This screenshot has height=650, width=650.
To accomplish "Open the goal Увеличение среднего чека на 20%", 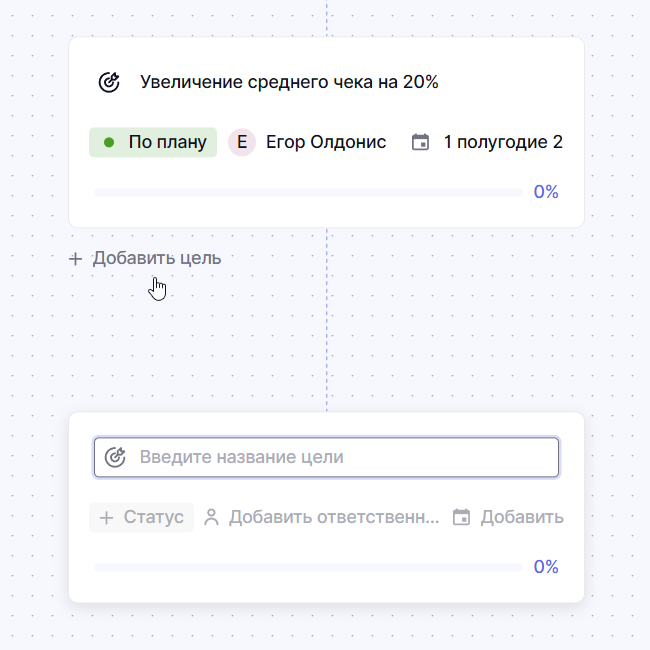I will [289, 82].
